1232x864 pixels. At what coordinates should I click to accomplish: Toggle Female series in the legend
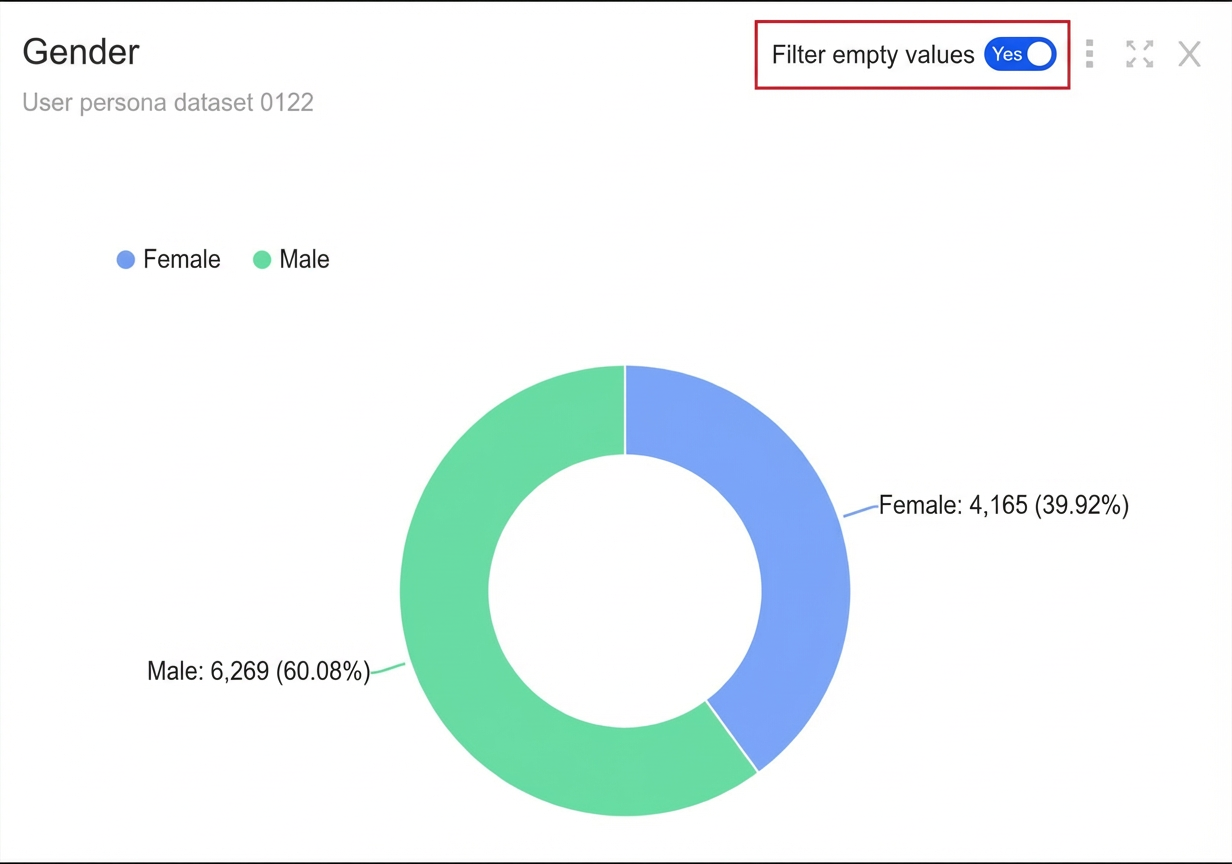168,260
